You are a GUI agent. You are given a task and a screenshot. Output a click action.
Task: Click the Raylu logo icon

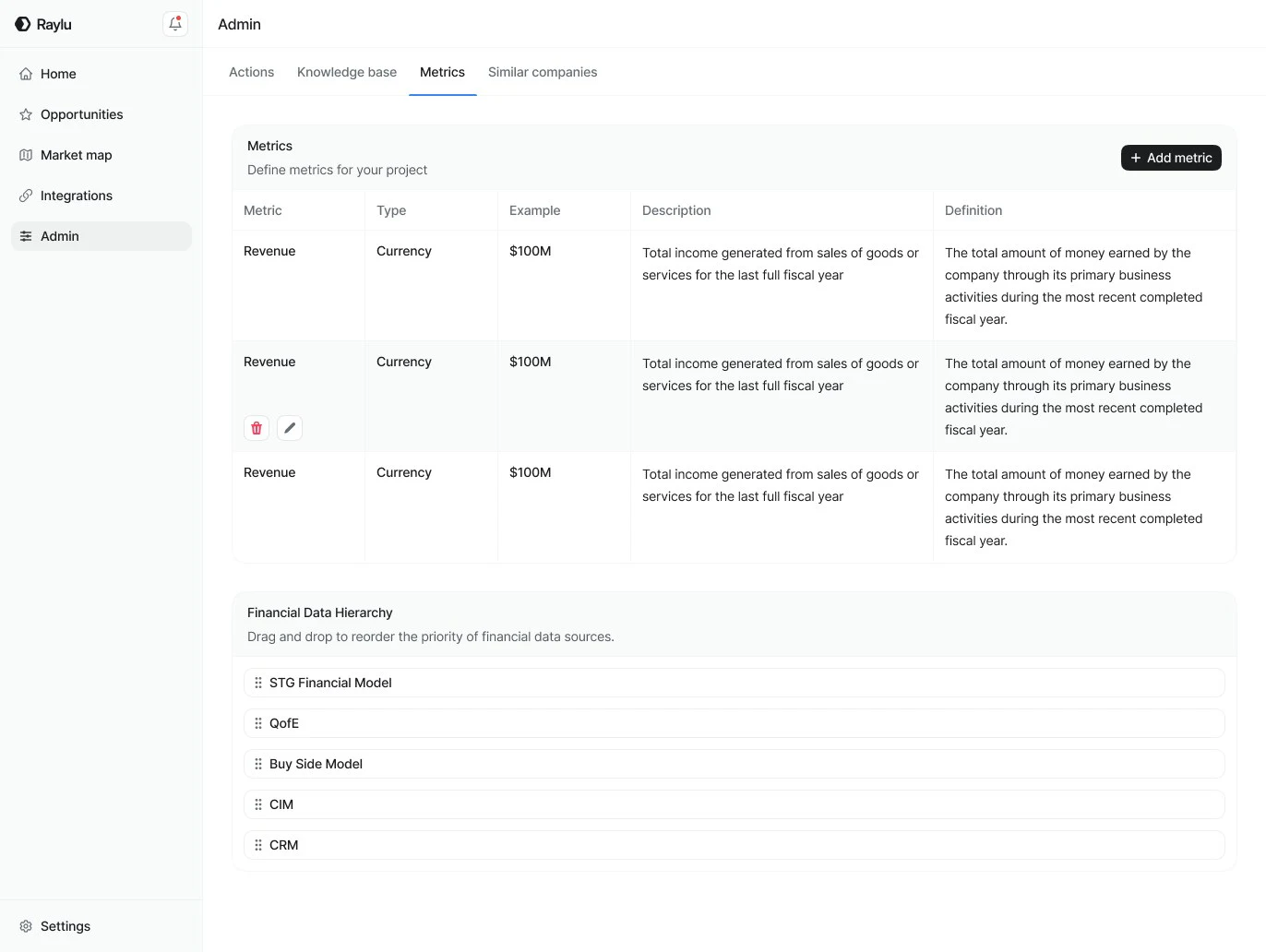[23, 24]
